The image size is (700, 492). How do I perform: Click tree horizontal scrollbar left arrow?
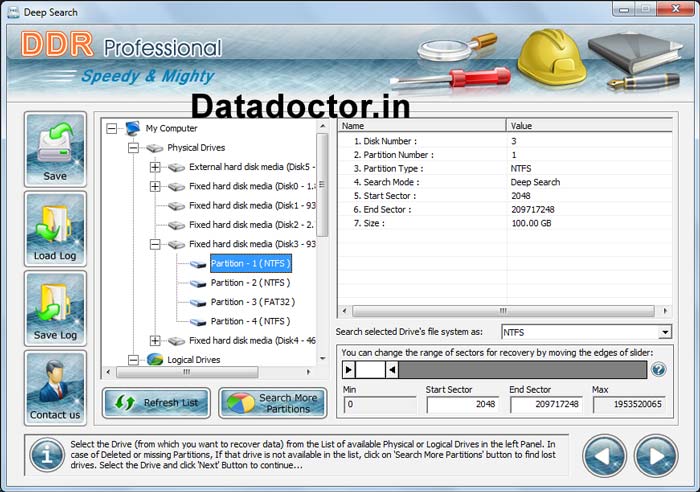108,372
